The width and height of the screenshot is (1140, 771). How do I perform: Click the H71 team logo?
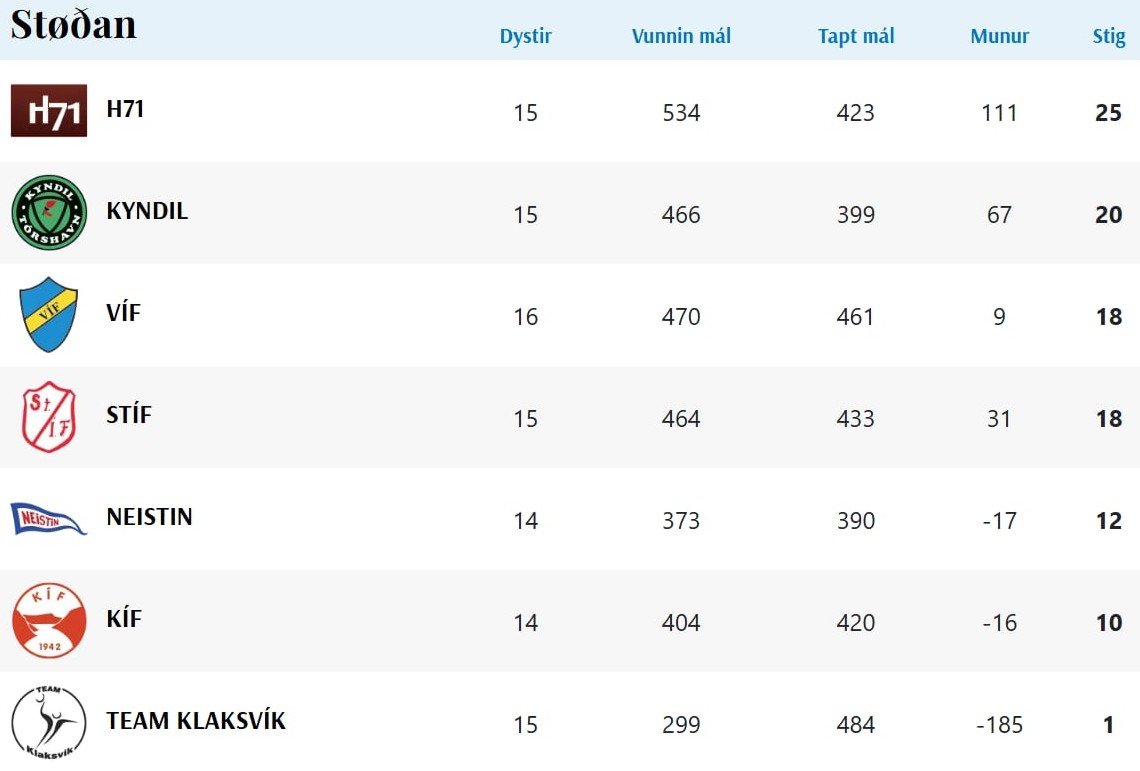49,110
